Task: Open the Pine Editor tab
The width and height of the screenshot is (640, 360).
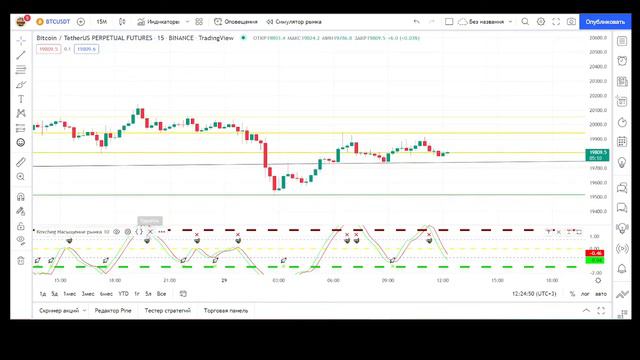Action: tap(113, 311)
